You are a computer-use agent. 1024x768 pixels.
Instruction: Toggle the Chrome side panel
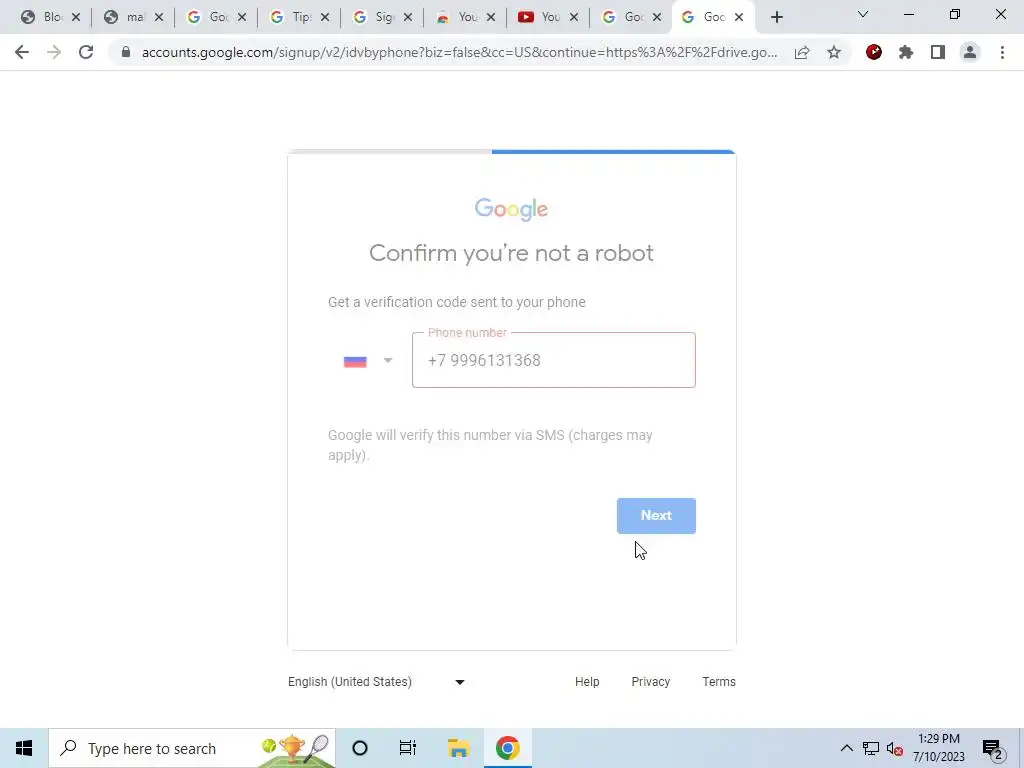point(938,52)
